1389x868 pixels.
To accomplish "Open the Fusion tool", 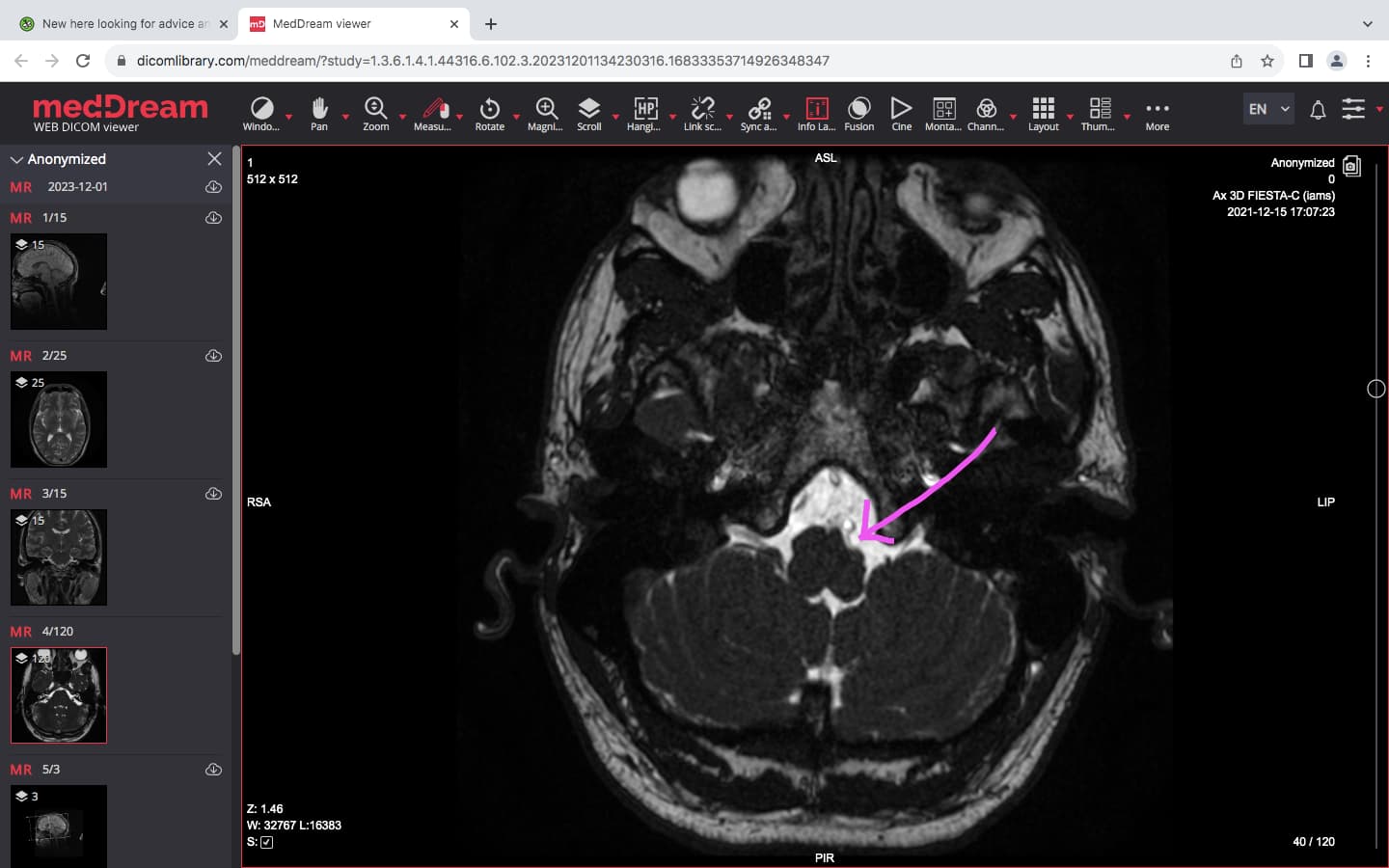I will pyautogui.click(x=858, y=113).
